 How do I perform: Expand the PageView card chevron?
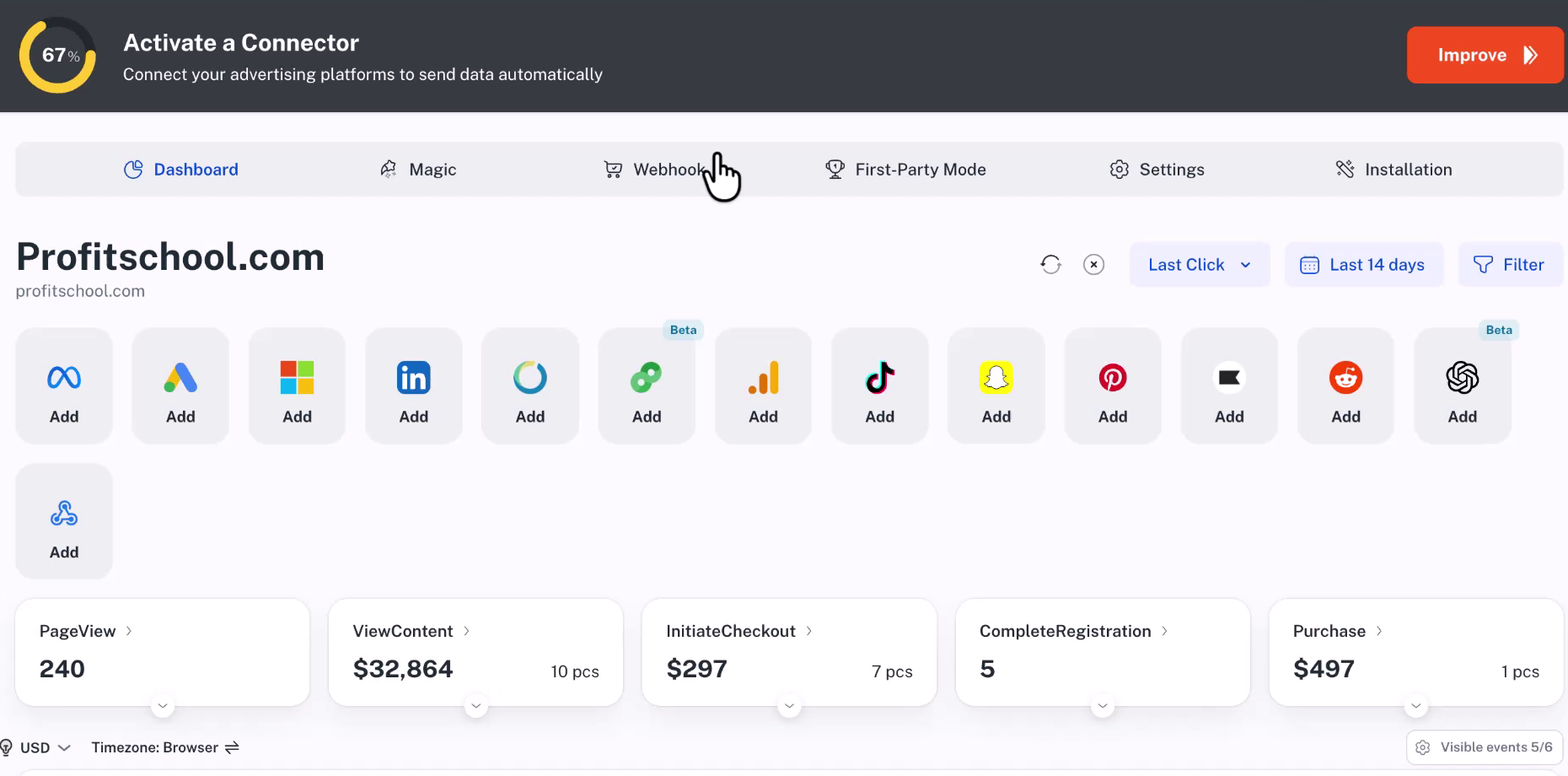coord(163,705)
